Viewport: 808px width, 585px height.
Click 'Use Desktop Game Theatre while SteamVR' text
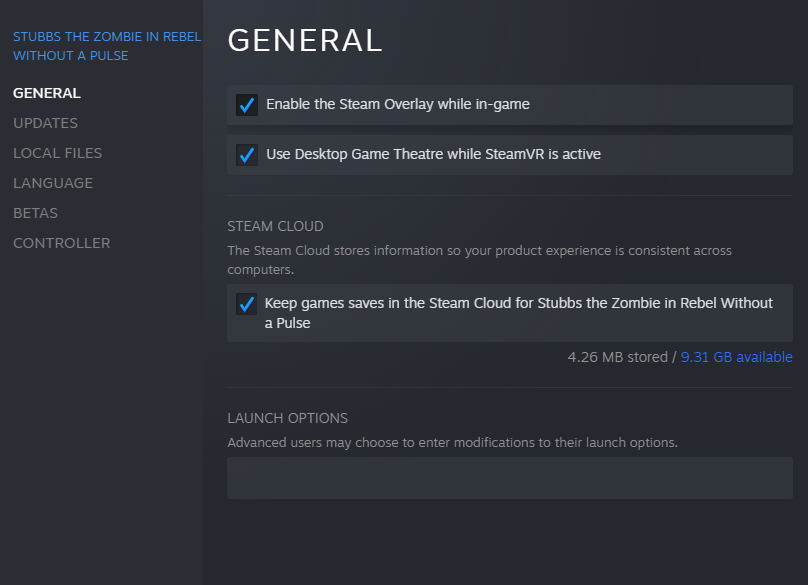[x=433, y=155]
